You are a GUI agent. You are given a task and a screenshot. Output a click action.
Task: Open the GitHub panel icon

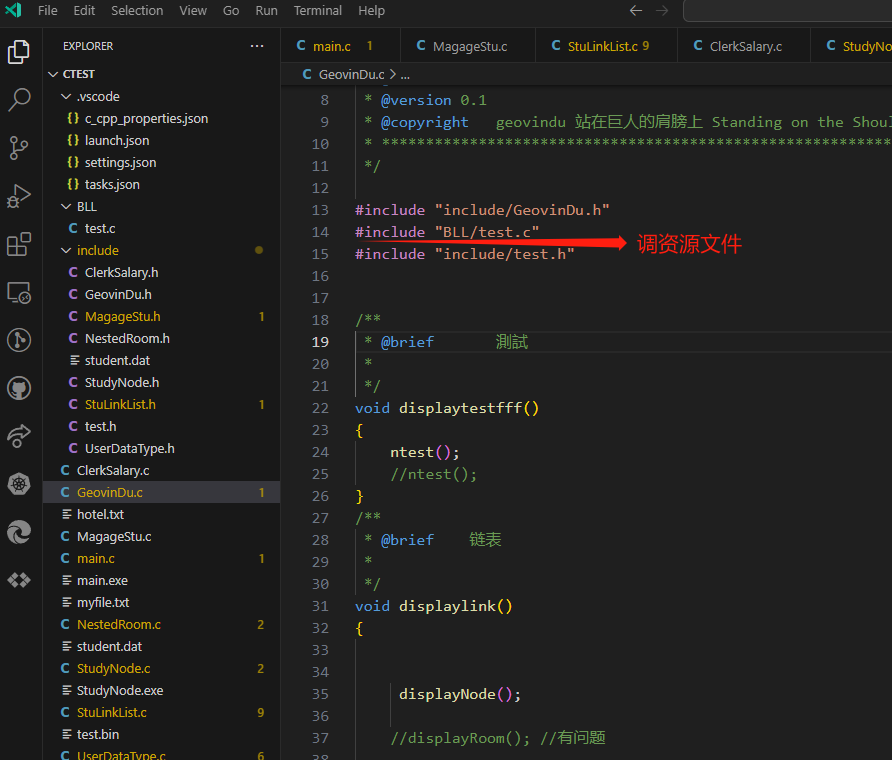tap(19, 388)
